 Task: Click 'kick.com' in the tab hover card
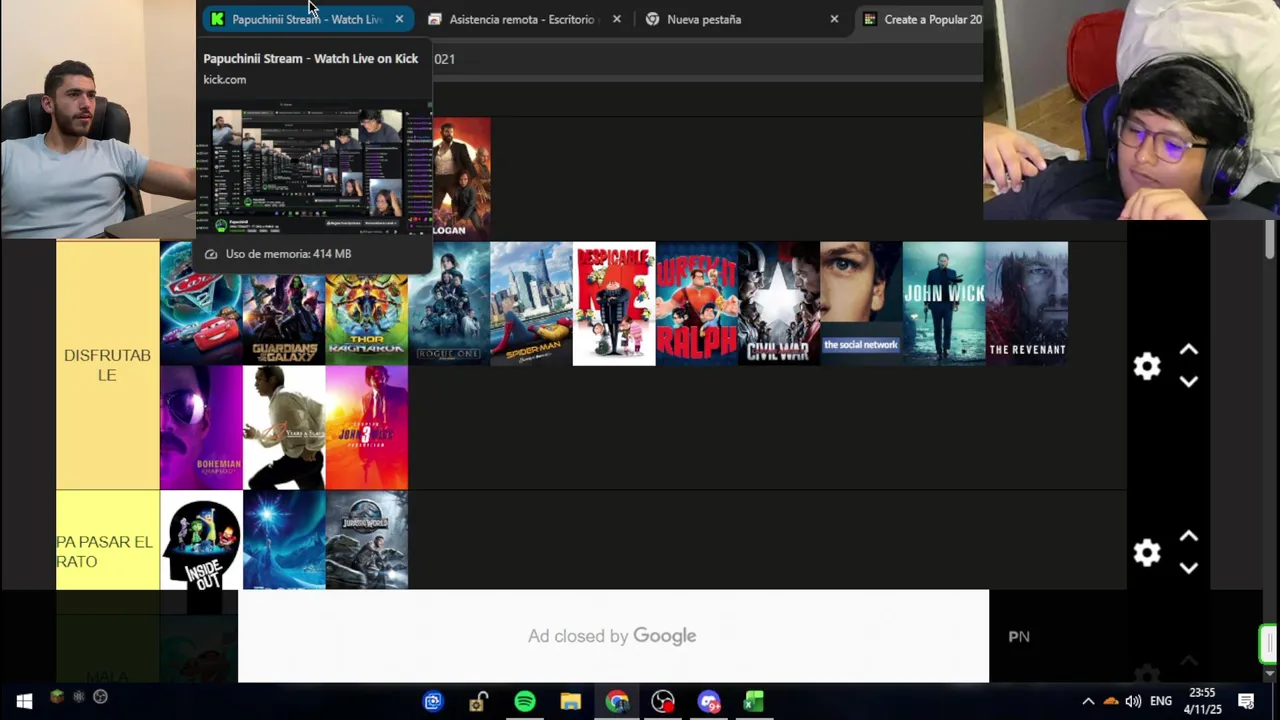pyautogui.click(x=224, y=79)
